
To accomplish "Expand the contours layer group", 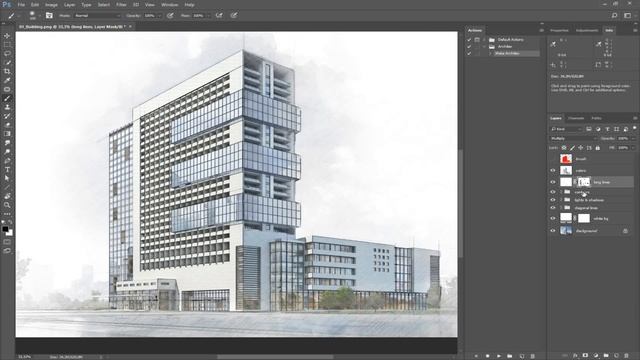I will coord(561,192).
